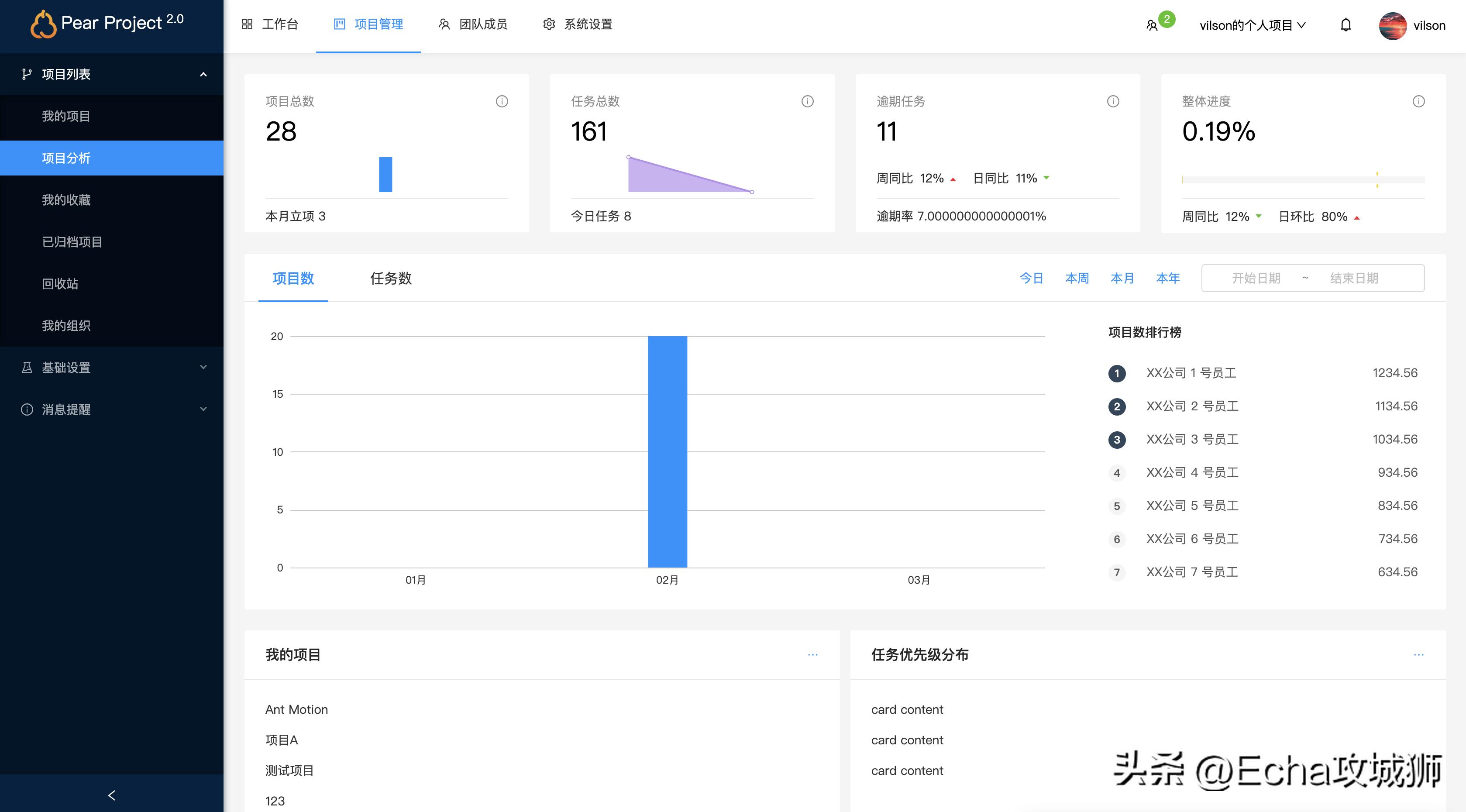Screen dimensions: 1466x812
Task: Switch to the 任务数 tab
Action: click(391, 279)
